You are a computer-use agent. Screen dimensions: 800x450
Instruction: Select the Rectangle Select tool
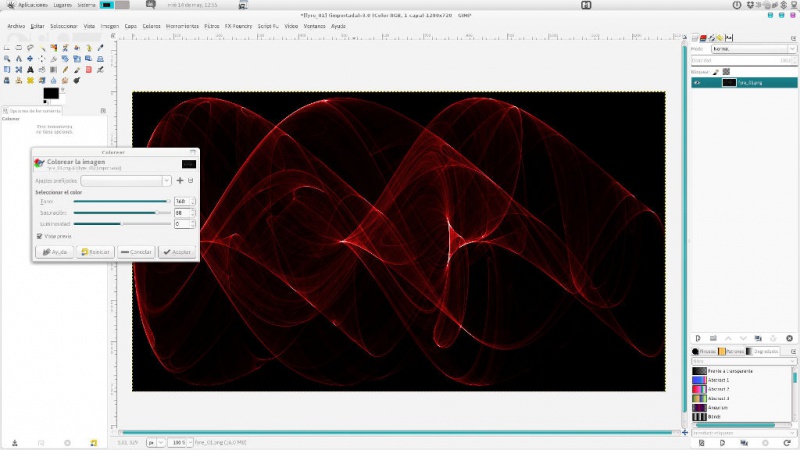[7, 47]
